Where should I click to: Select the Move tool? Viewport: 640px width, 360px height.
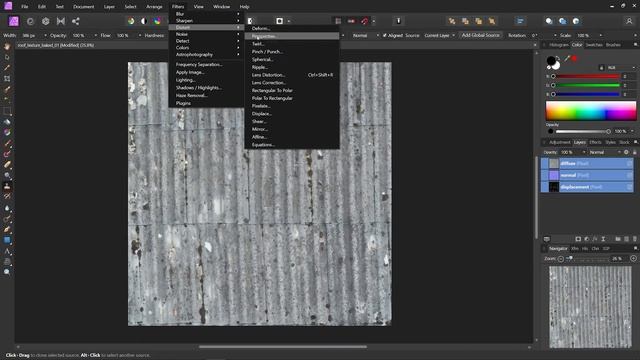coord(7,57)
